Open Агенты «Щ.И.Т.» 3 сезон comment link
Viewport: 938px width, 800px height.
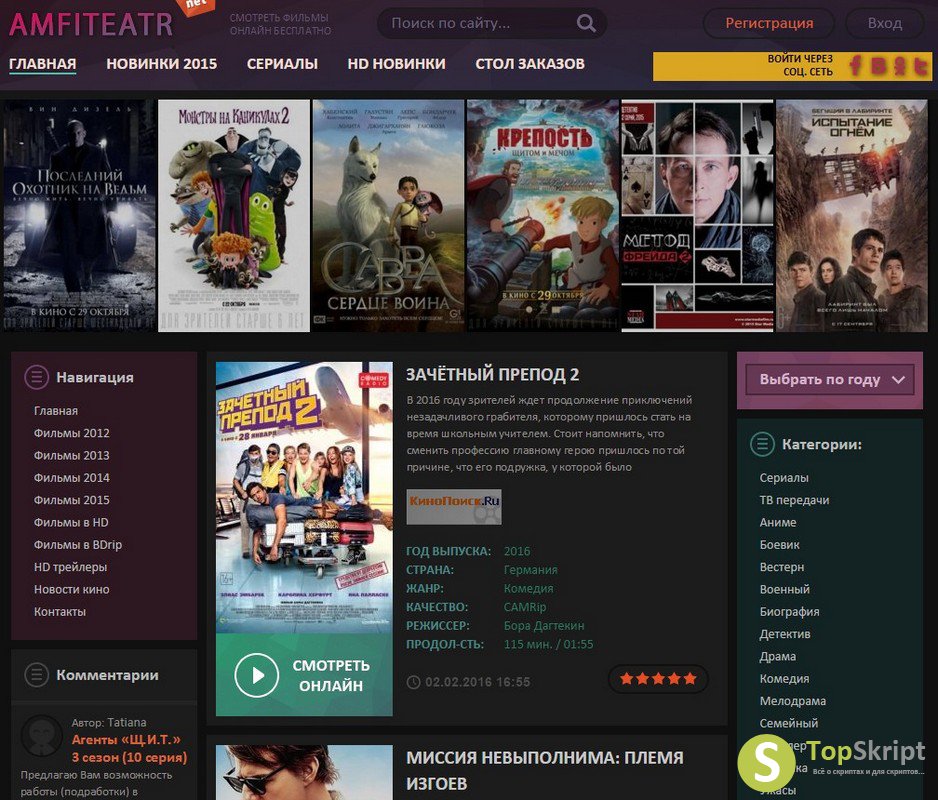coord(129,749)
